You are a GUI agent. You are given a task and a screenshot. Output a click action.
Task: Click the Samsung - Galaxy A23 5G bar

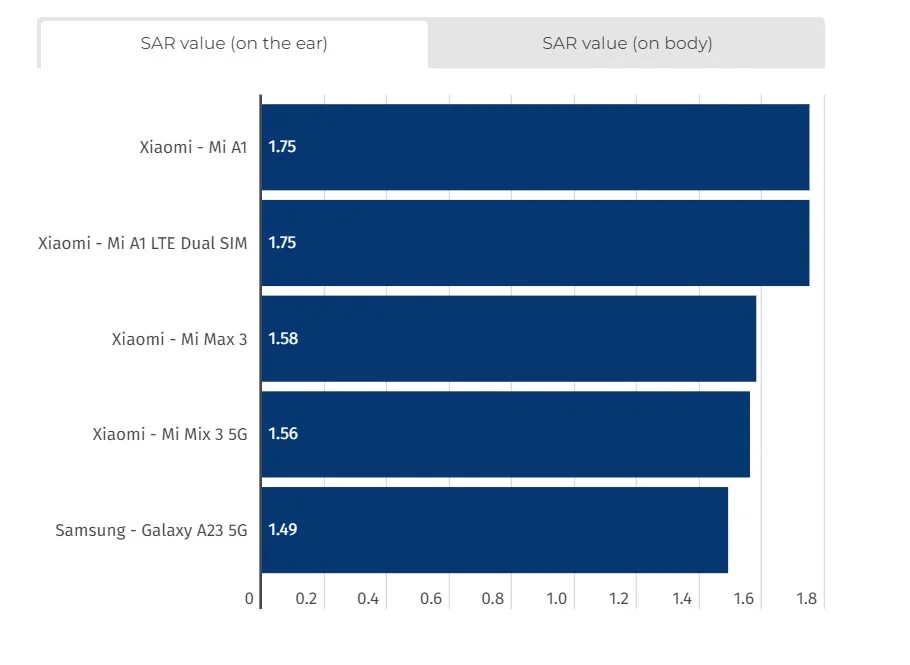click(x=494, y=530)
